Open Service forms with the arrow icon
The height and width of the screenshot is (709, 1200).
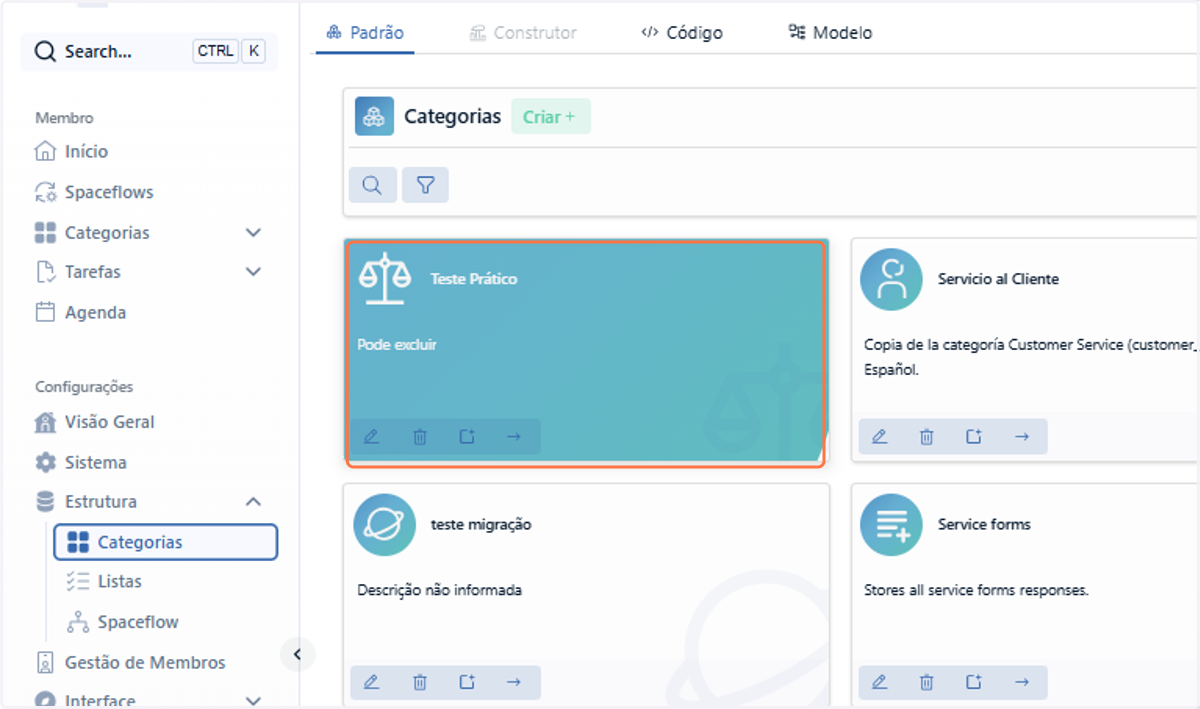pyautogui.click(x=1021, y=682)
